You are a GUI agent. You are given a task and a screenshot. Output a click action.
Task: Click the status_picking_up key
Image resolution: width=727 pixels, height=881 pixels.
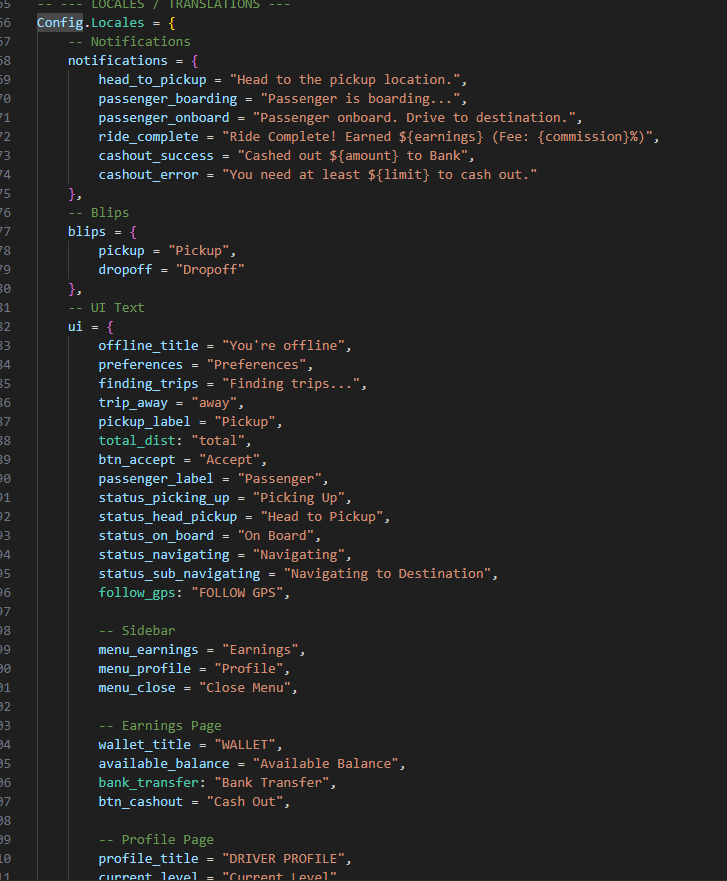164,498
